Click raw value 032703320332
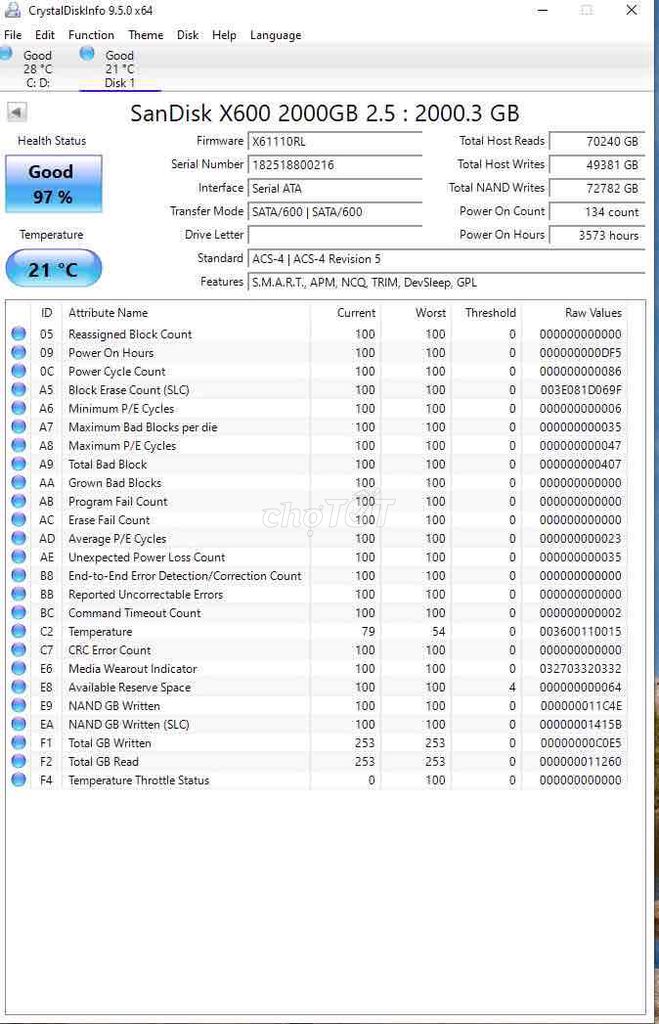Screen dimensions: 659x1024 580,669
